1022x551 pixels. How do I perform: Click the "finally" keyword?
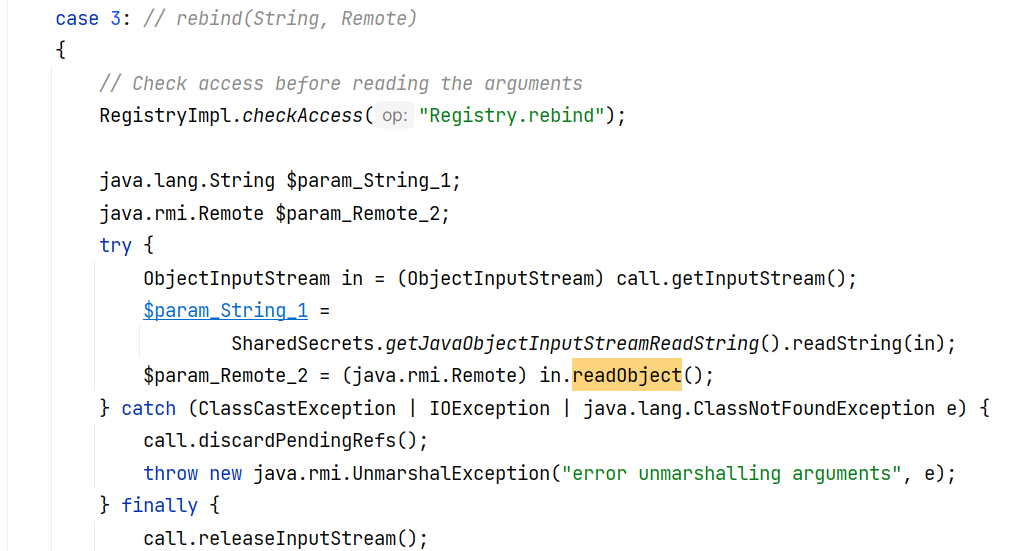pyautogui.click(x=159, y=506)
